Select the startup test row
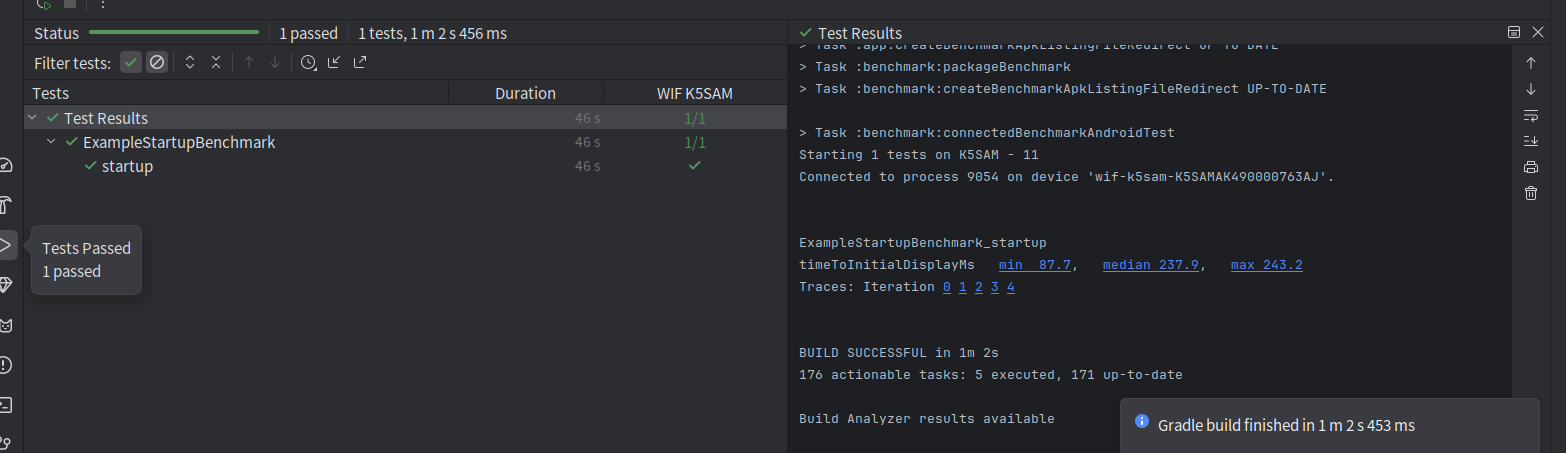Screen dimensions: 1566x453 pos(405,166)
